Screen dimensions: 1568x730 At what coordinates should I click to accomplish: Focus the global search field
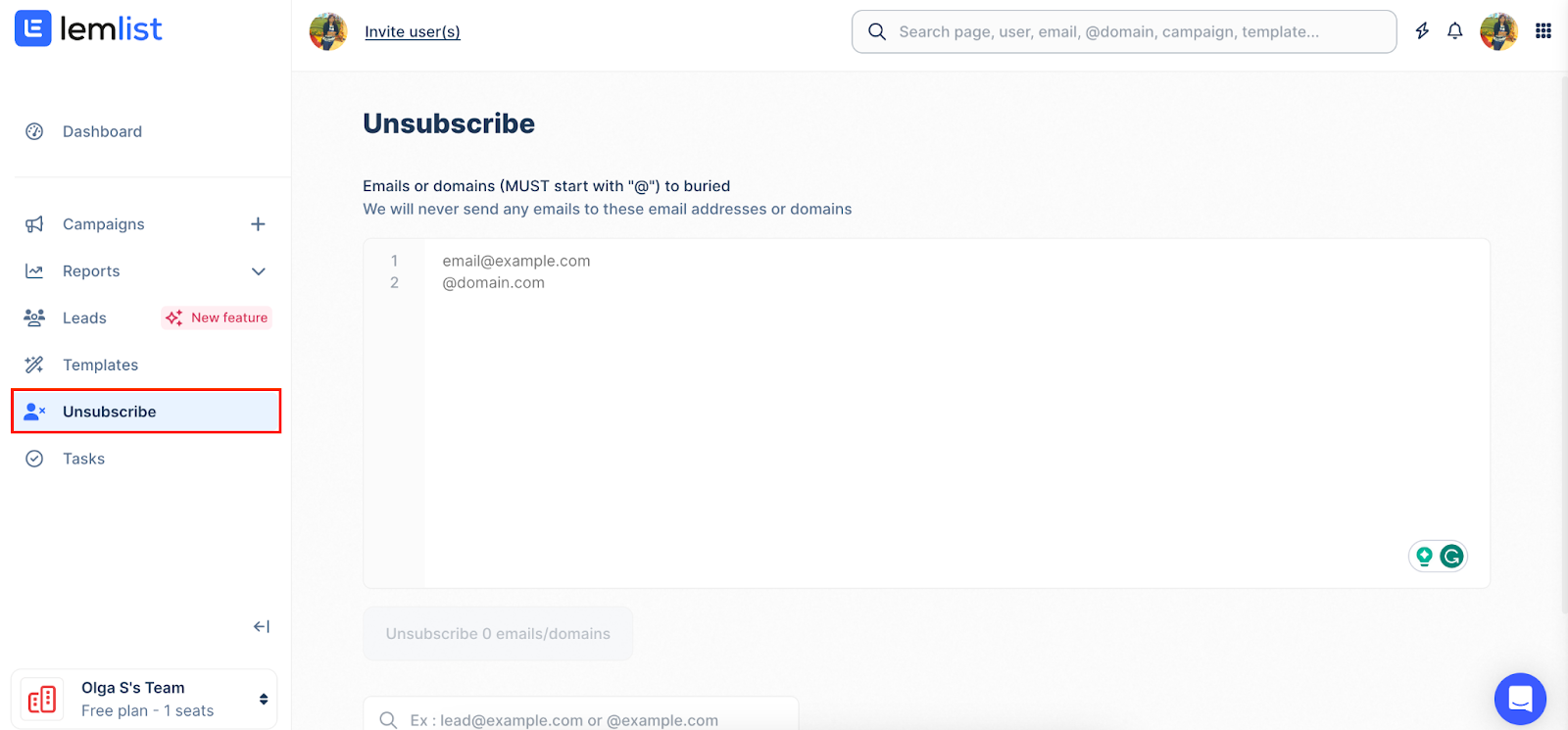pos(1124,31)
